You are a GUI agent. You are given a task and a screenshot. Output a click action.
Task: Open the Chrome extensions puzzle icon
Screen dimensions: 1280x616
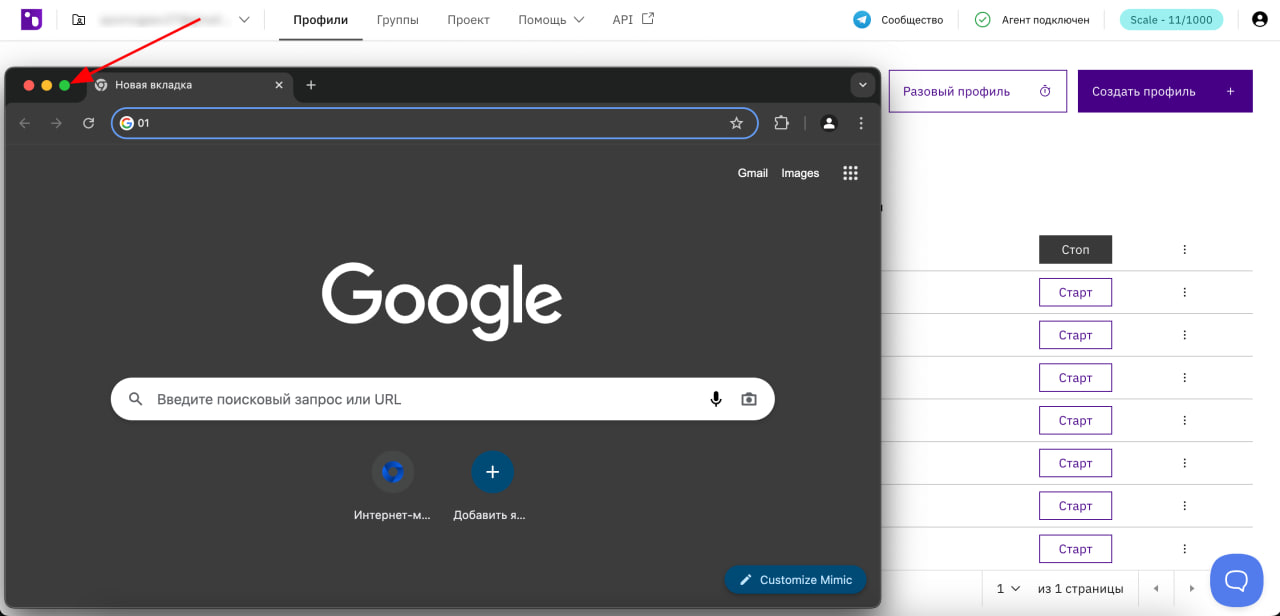coord(782,123)
